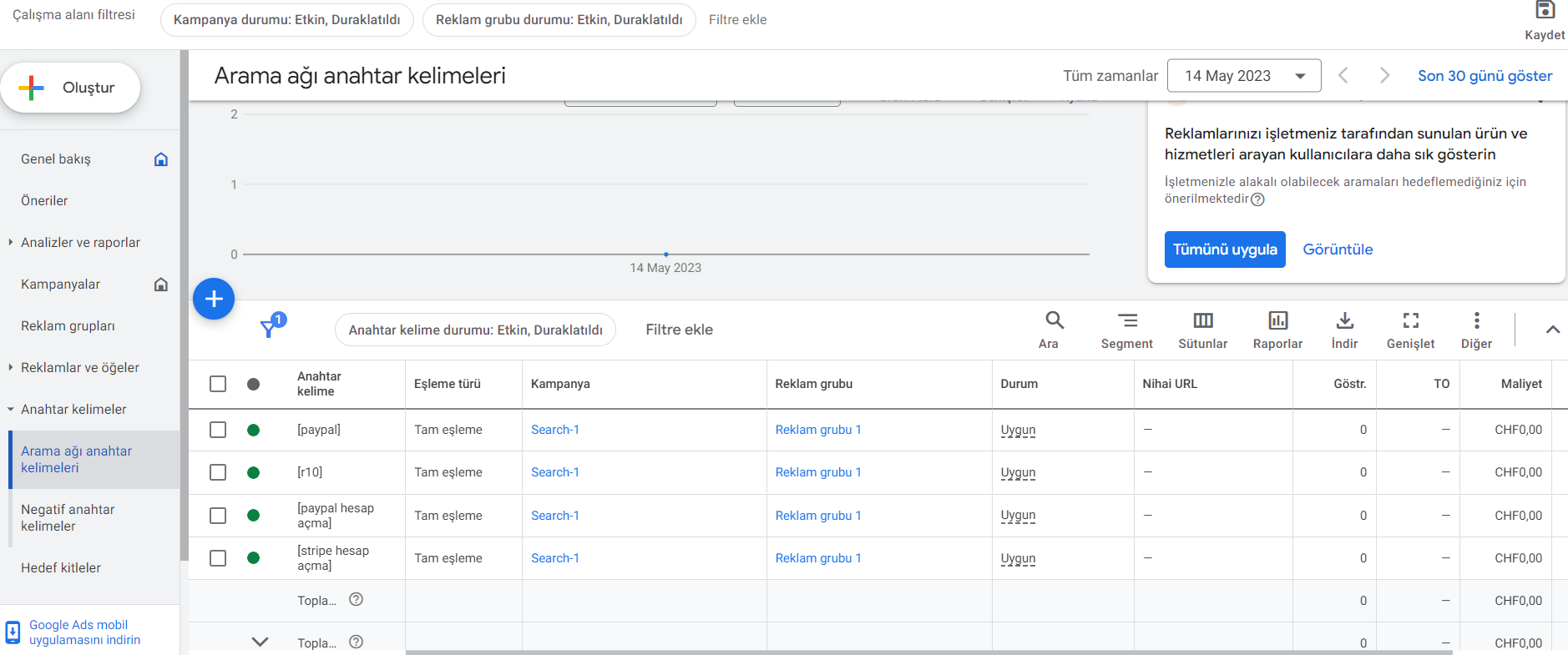Click Filtre ekle above the keyword table
Viewport: 1568px width, 655px height.
(x=679, y=330)
